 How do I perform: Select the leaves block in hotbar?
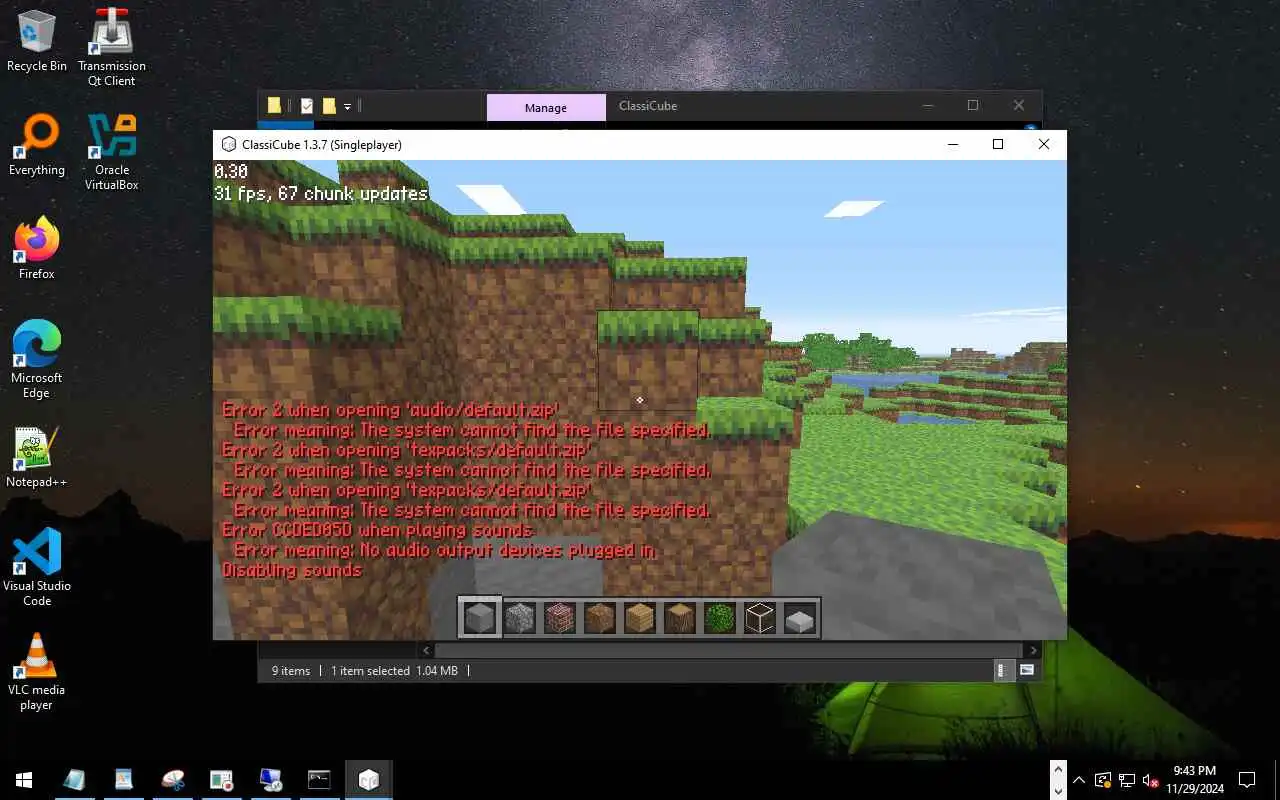(x=720, y=618)
